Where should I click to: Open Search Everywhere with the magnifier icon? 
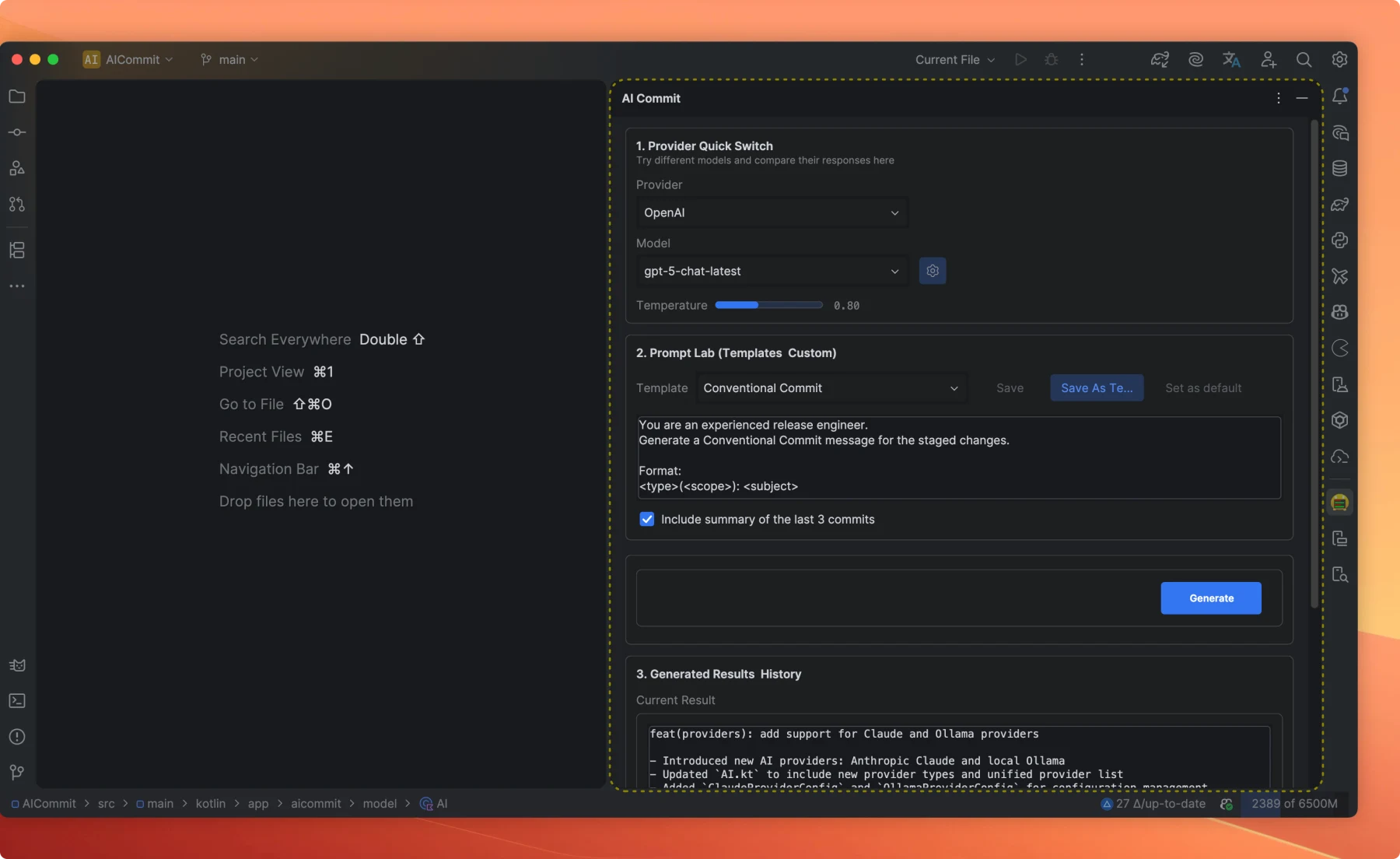point(1304,59)
